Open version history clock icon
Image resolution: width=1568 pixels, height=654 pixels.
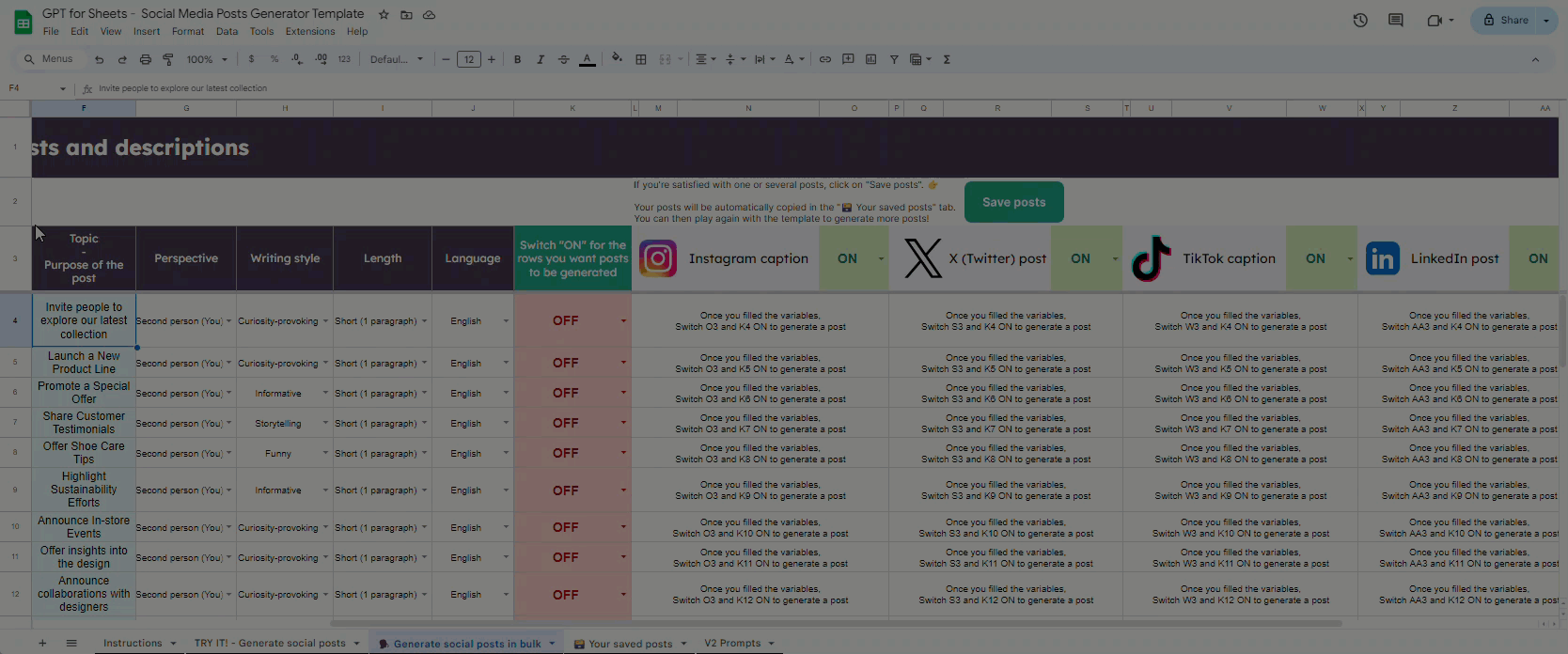click(1360, 20)
